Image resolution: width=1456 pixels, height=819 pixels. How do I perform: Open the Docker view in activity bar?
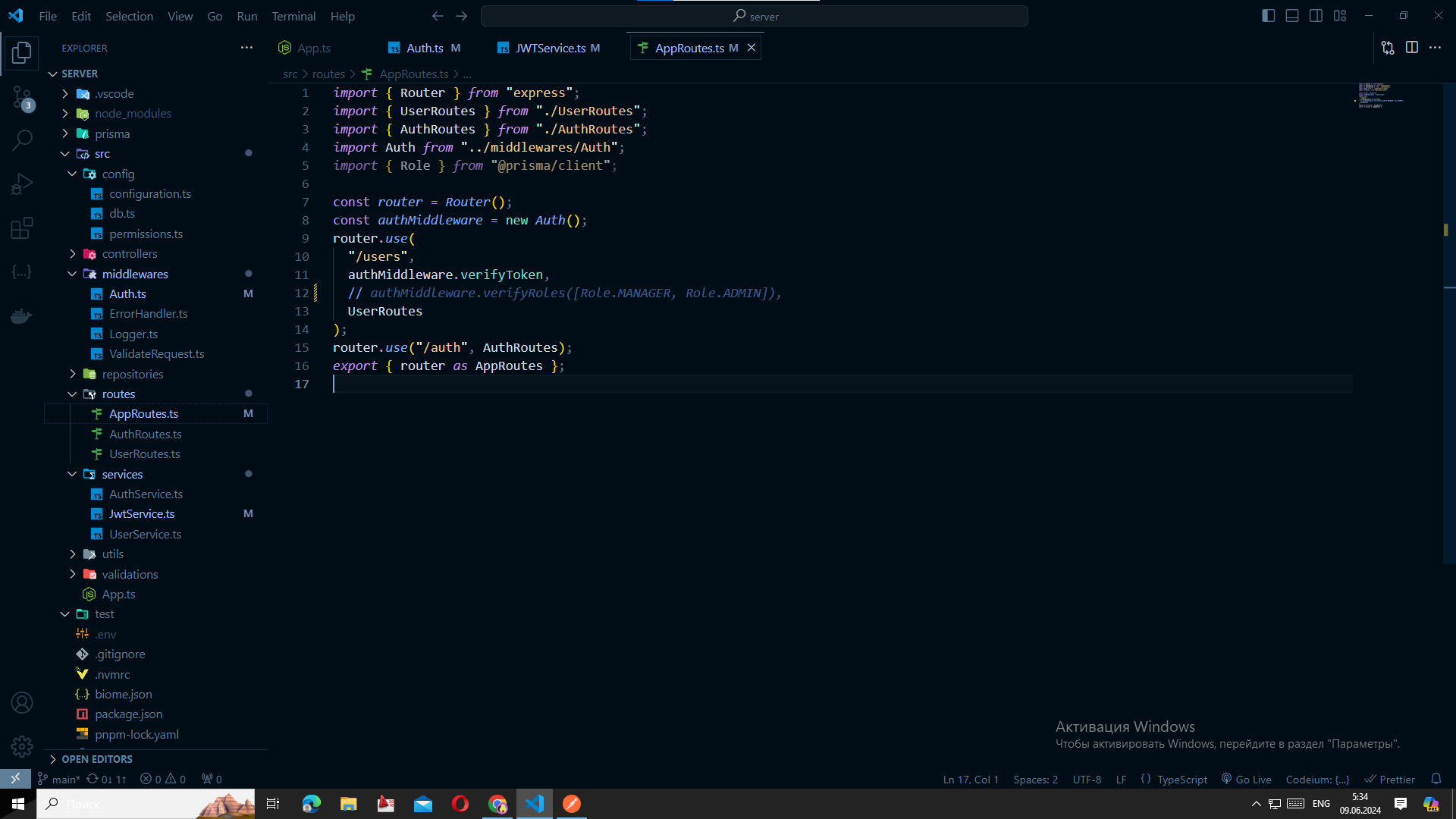pyautogui.click(x=22, y=315)
